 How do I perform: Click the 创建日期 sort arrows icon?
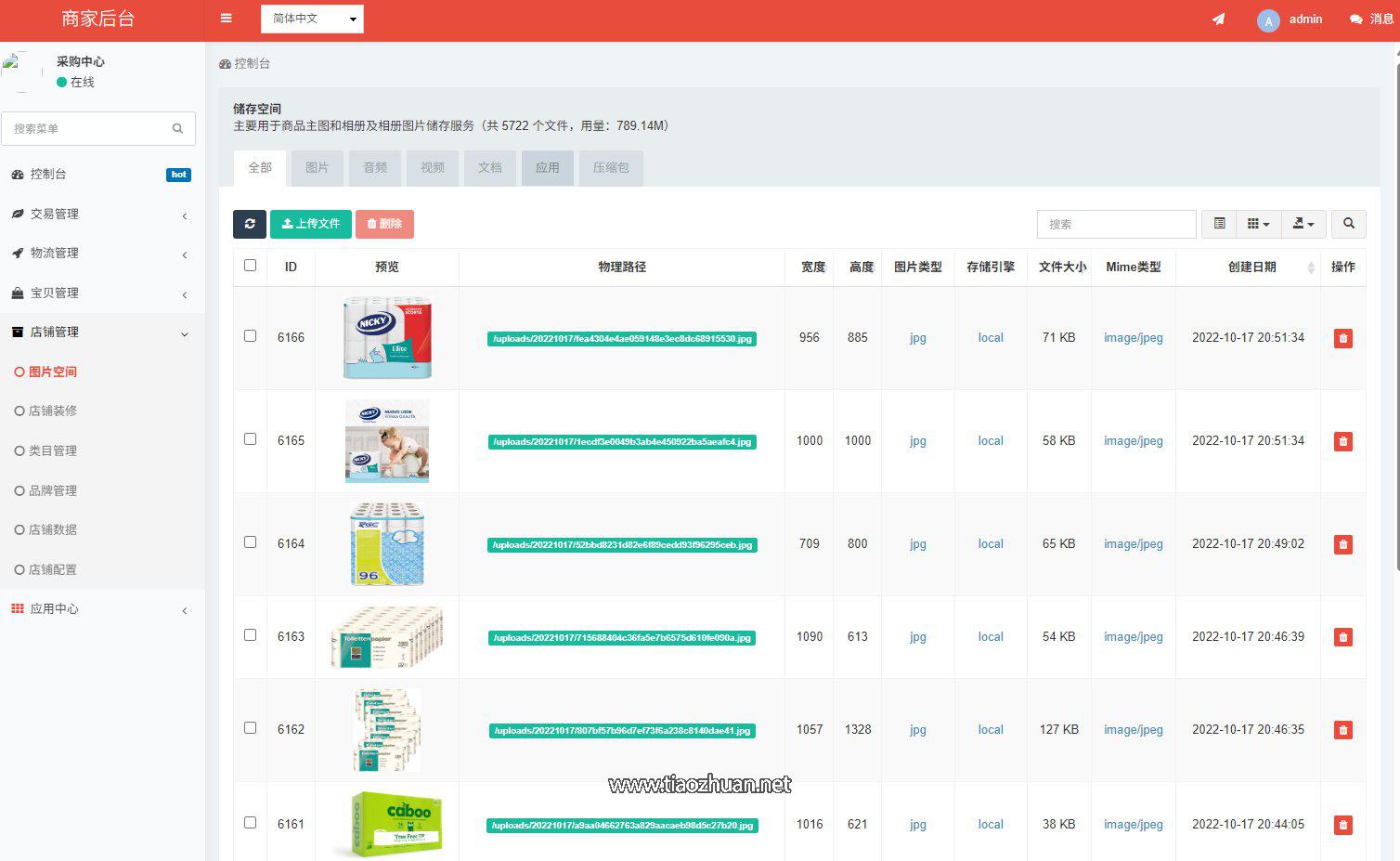(1310, 267)
